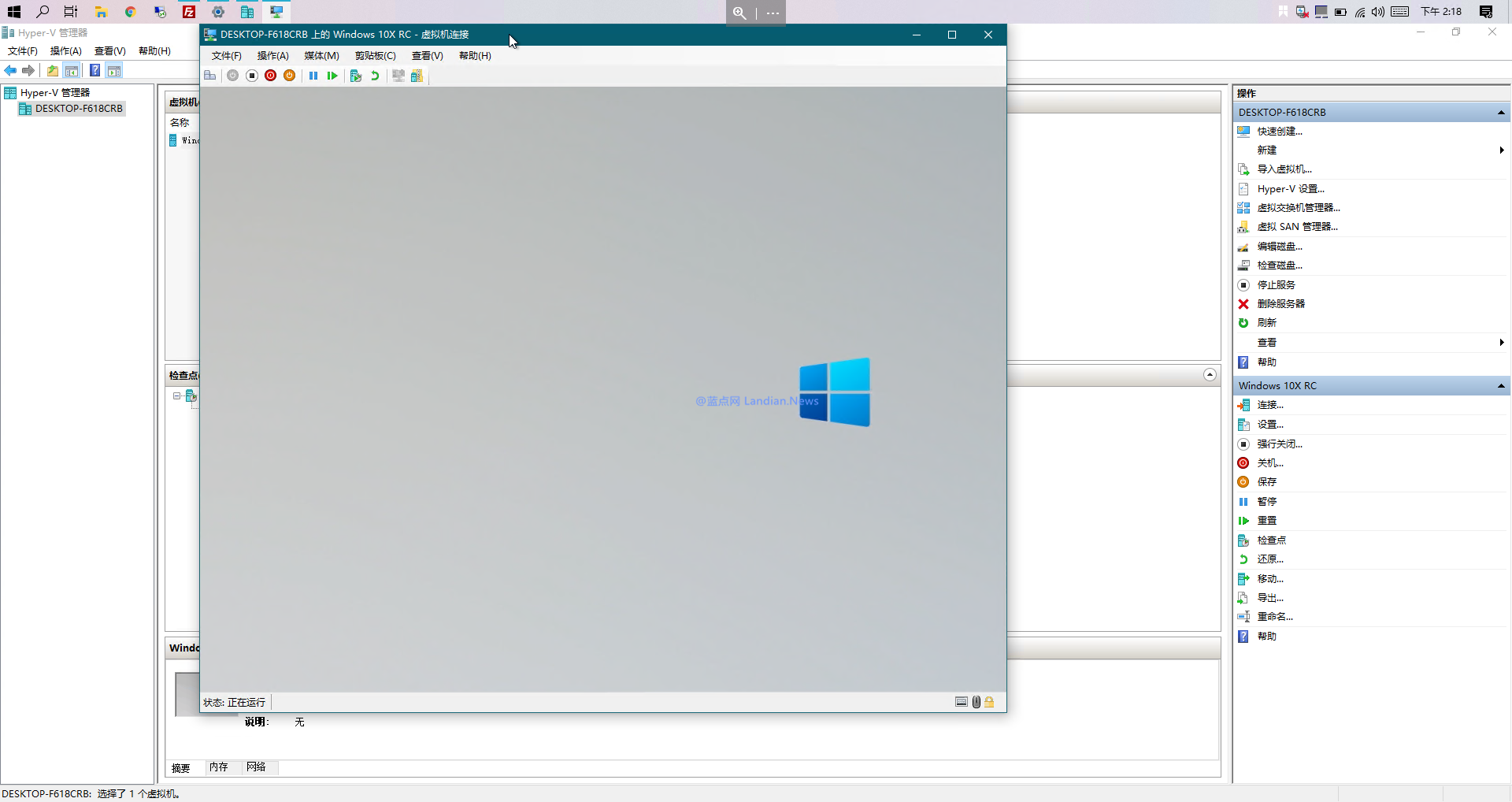Switch to the 网络 tab
Viewport: 1512px width, 802px height.
click(257, 767)
